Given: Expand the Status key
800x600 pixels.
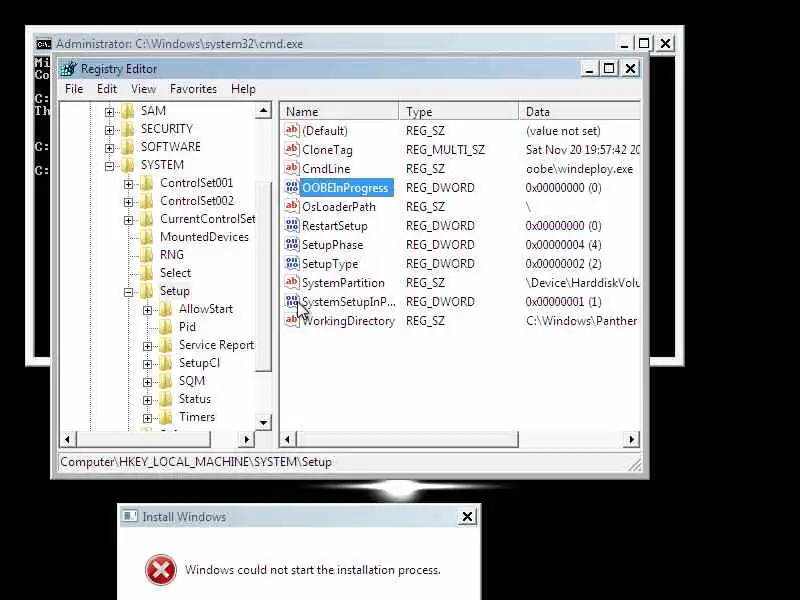Looking at the screenshot, I should pos(147,401).
